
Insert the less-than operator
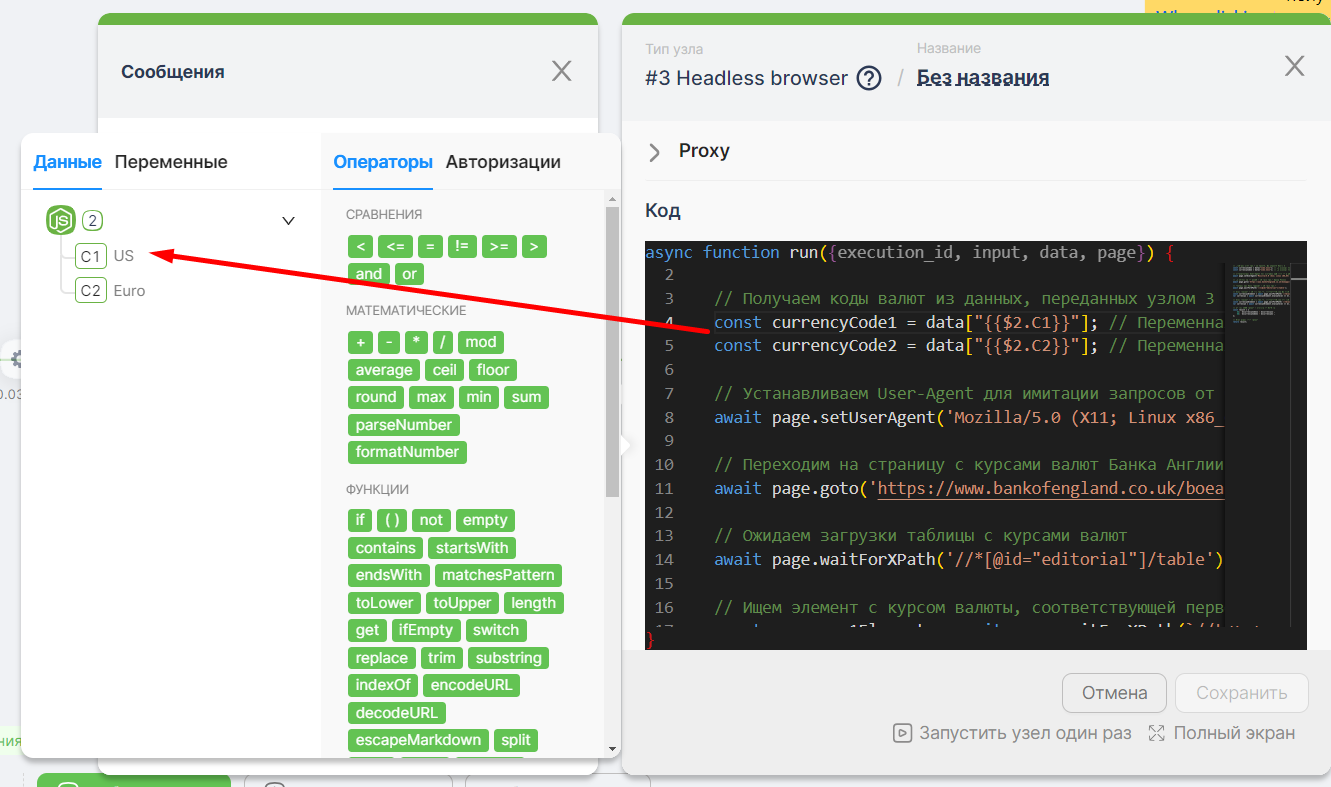360,247
